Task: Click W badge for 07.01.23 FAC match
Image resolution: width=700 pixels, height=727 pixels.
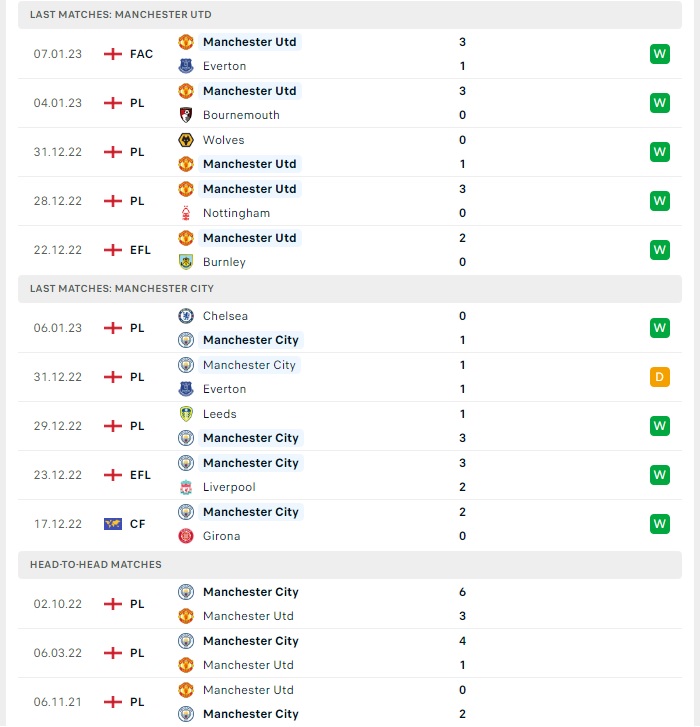Action: pos(660,54)
